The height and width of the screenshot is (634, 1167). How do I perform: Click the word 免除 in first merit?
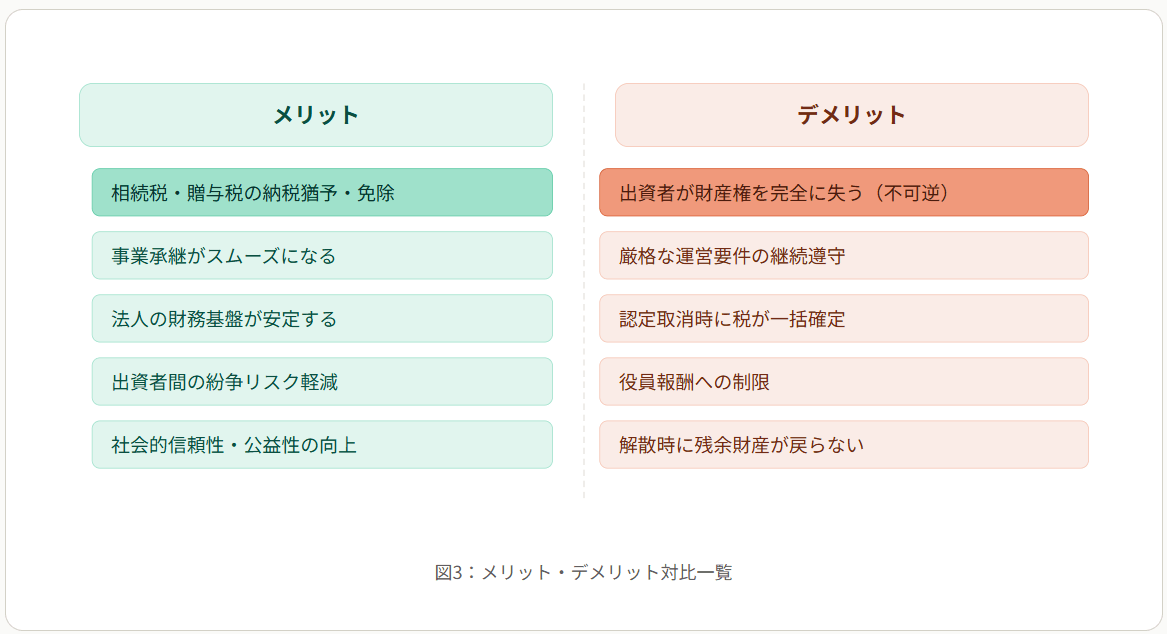376,192
